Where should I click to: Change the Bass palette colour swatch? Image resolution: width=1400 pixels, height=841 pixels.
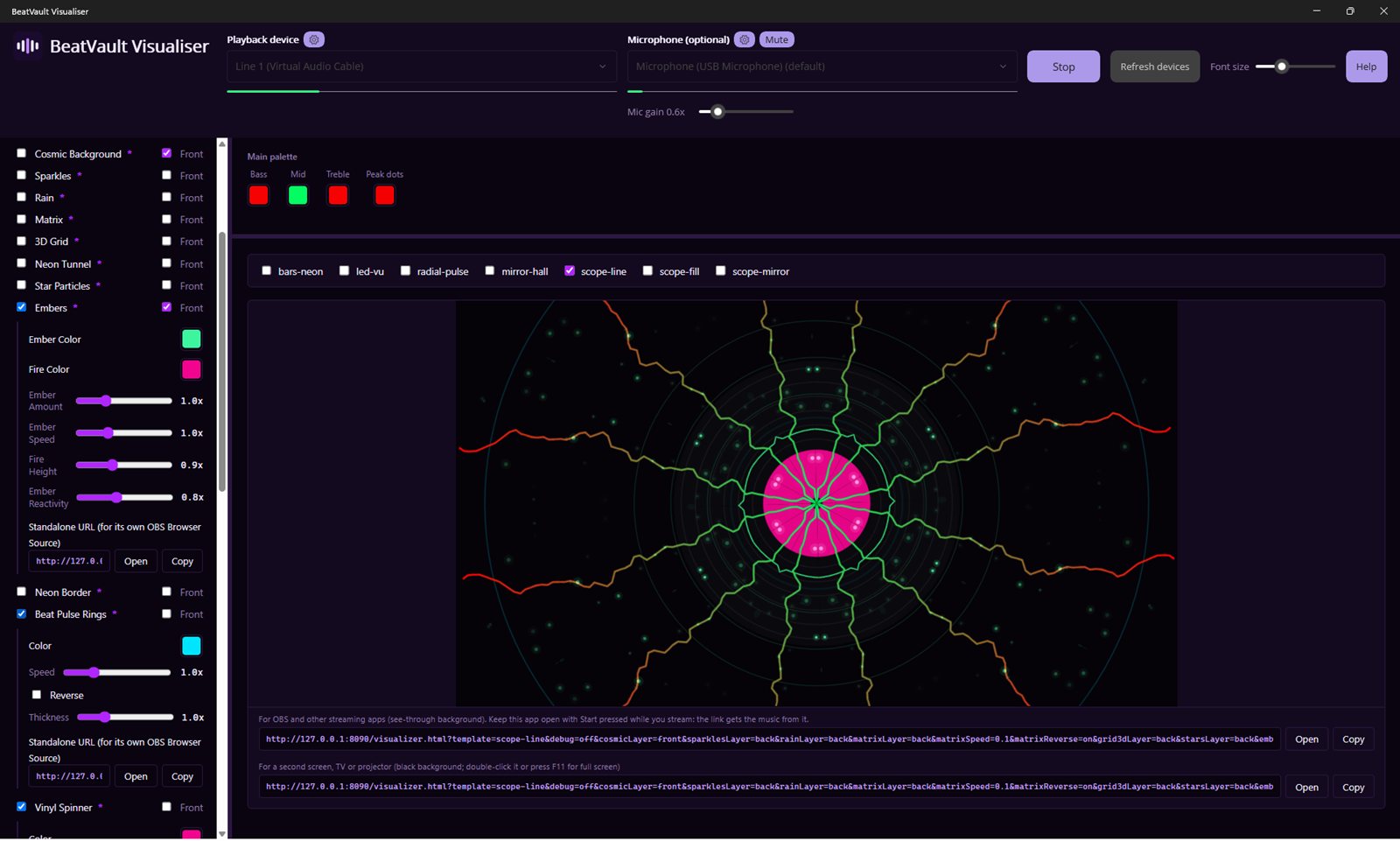click(x=259, y=195)
